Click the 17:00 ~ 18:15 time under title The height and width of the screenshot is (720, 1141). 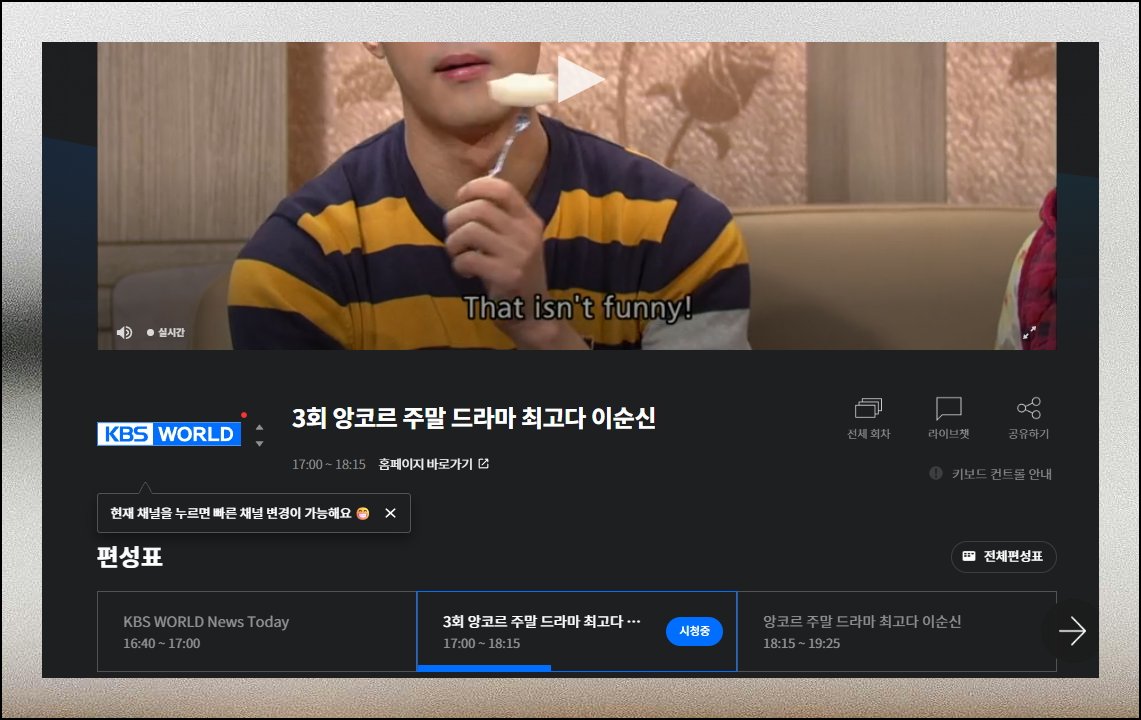pyautogui.click(x=329, y=464)
